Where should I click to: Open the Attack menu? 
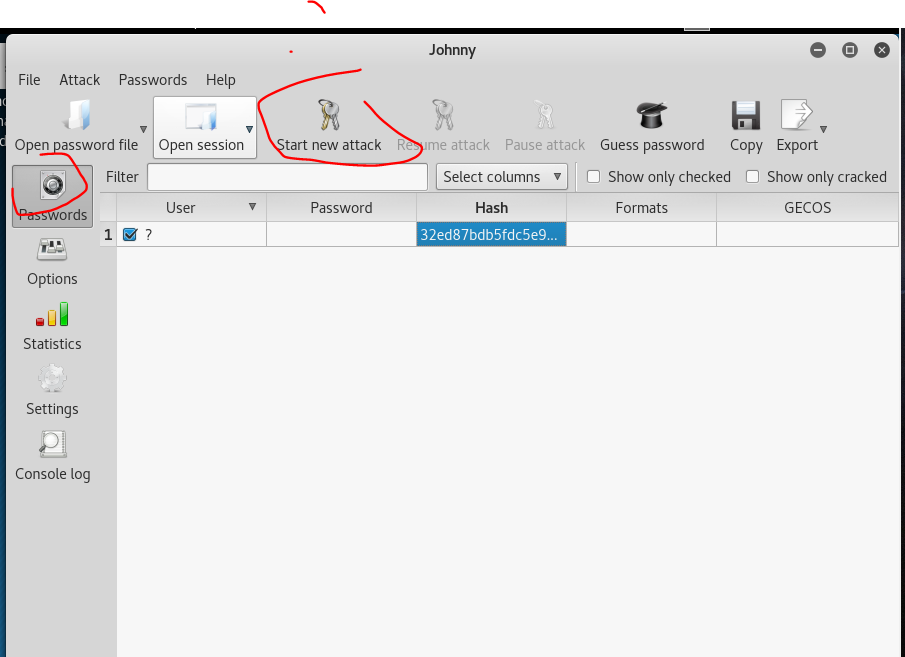pos(79,80)
